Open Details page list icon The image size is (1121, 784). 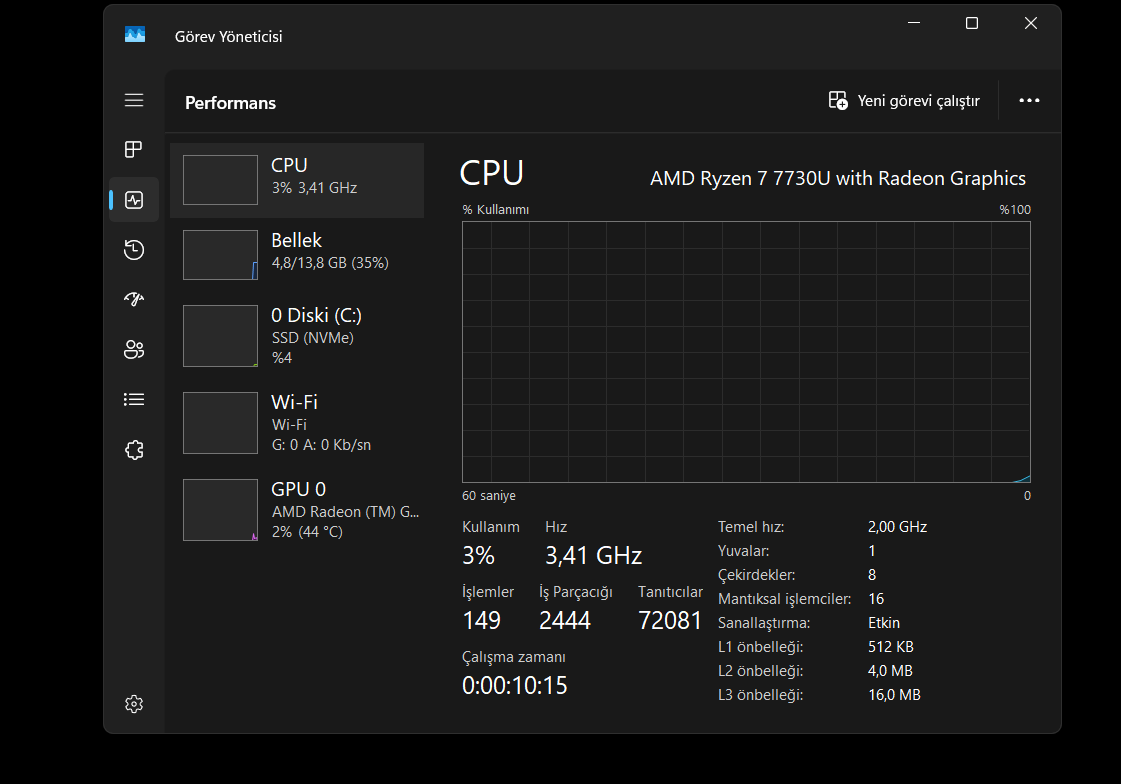pyautogui.click(x=134, y=400)
